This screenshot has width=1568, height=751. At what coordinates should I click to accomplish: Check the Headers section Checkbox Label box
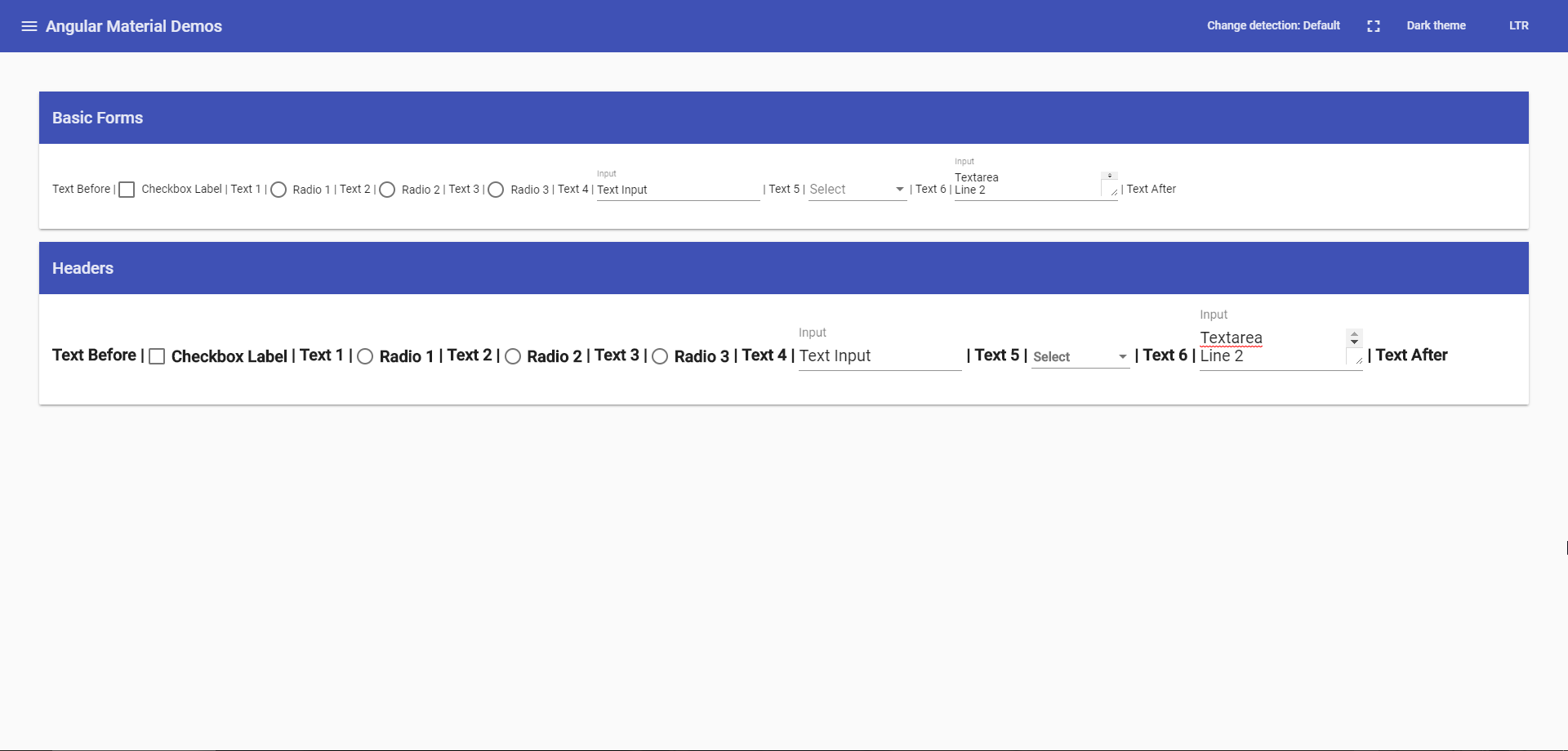[x=157, y=356]
